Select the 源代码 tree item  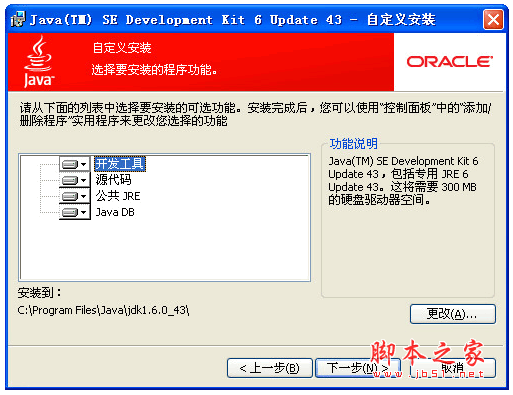(113, 180)
